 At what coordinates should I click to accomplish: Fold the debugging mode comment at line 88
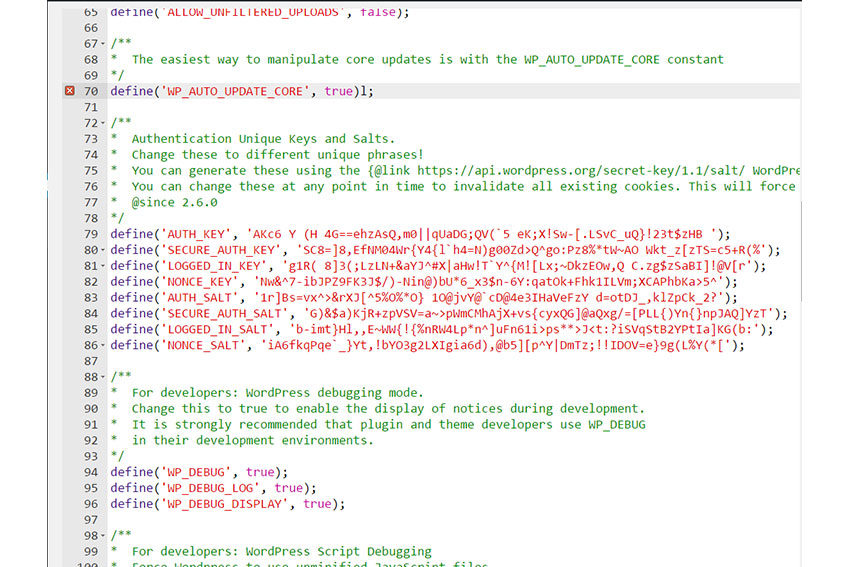coord(102,377)
